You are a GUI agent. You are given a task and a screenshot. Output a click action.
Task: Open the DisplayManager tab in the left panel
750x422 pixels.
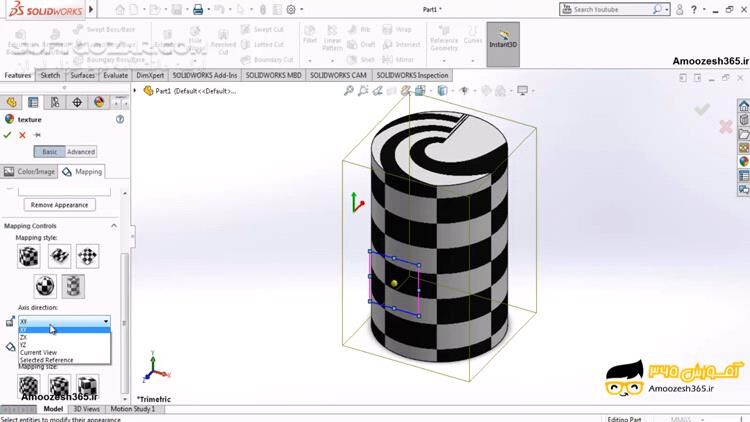point(99,102)
